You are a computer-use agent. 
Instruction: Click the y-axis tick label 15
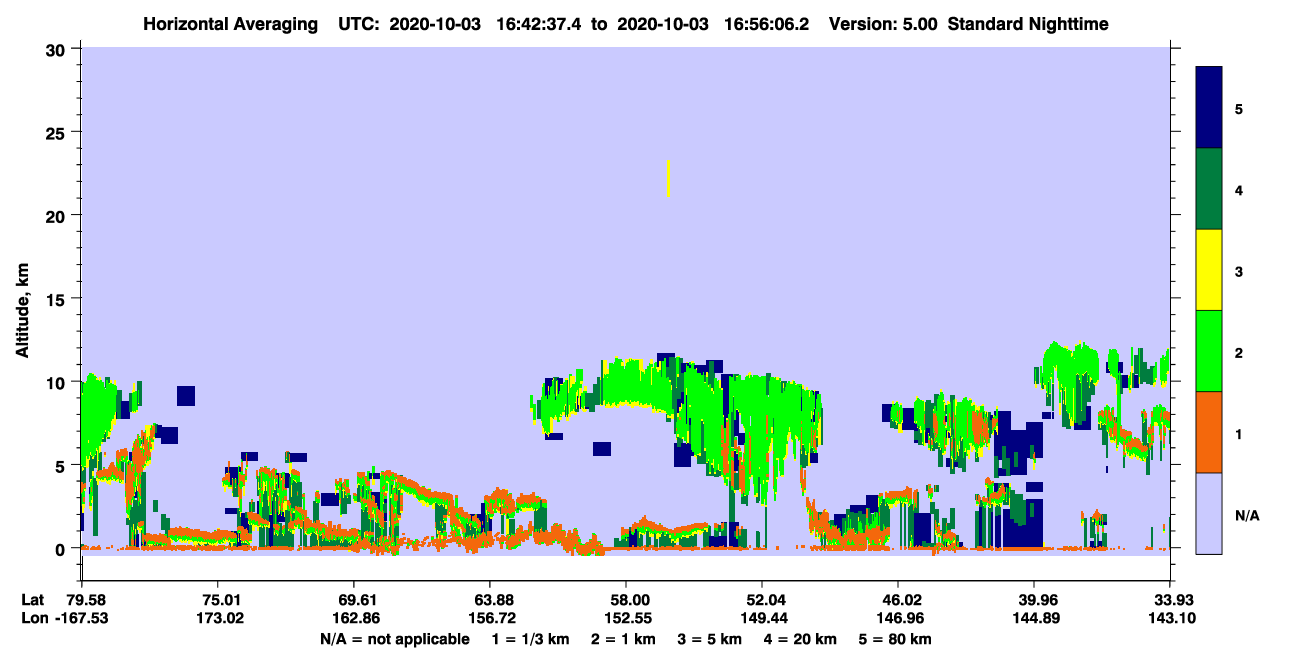click(58, 299)
